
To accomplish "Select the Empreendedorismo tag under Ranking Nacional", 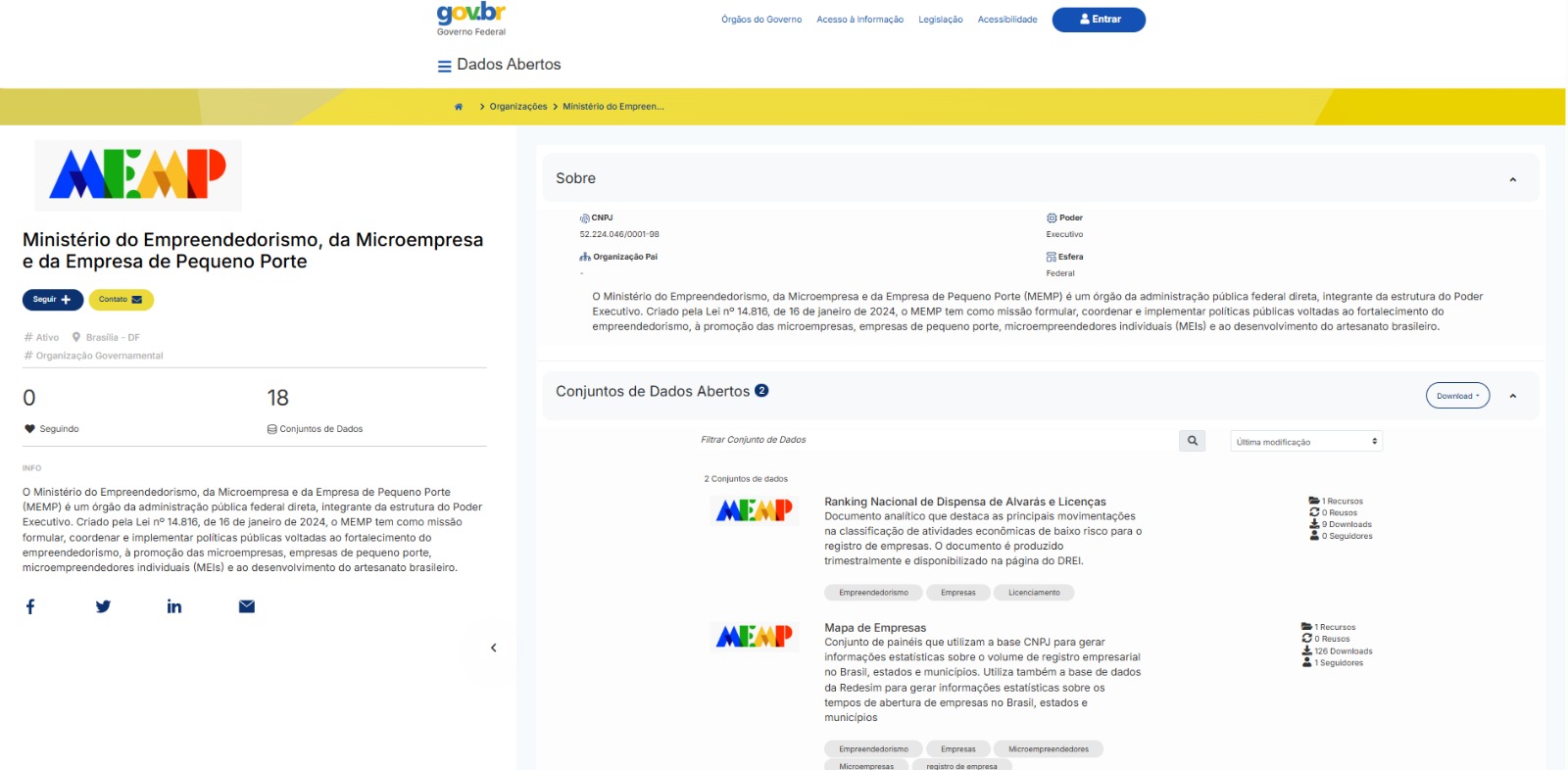I will pos(873,593).
